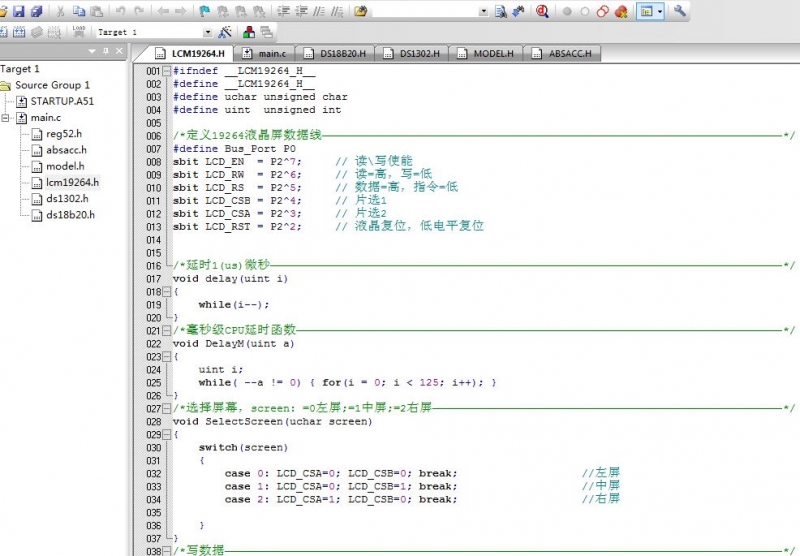Click the Kill All Breakpoints icon
800x556 pixels.
(621, 11)
